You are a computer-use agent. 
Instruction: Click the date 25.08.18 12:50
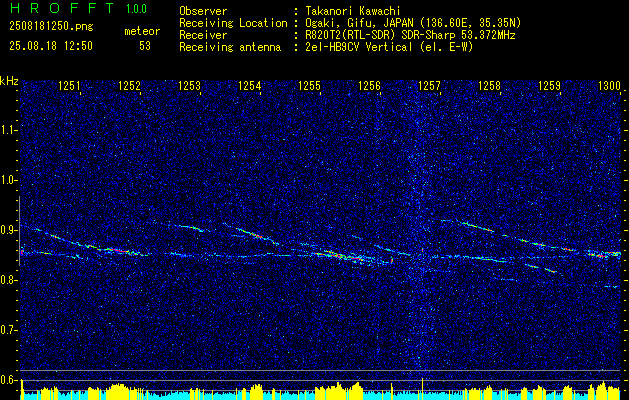(x=51, y=46)
